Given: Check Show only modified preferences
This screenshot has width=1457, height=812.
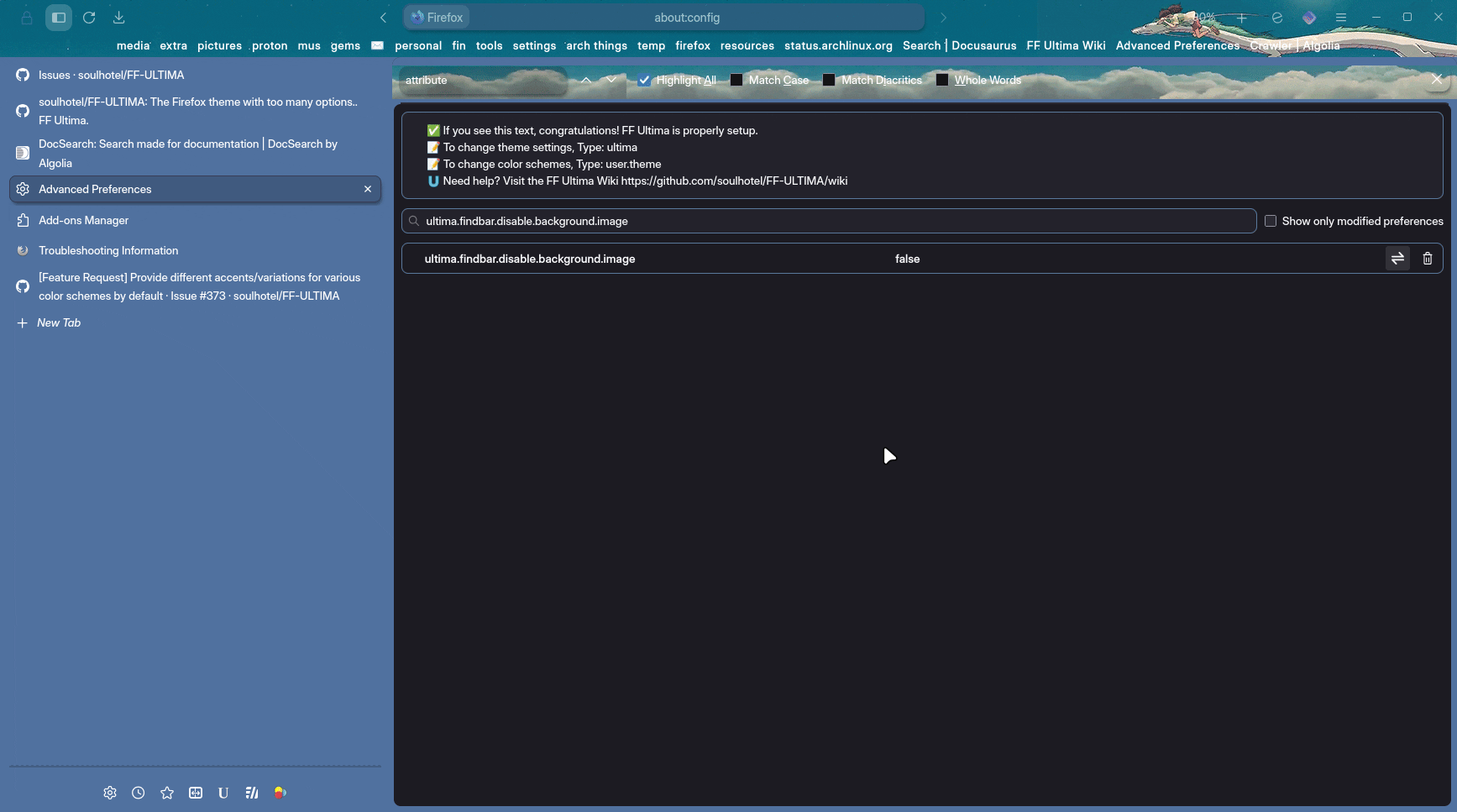Looking at the screenshot, I should [x=1271, y=222].
